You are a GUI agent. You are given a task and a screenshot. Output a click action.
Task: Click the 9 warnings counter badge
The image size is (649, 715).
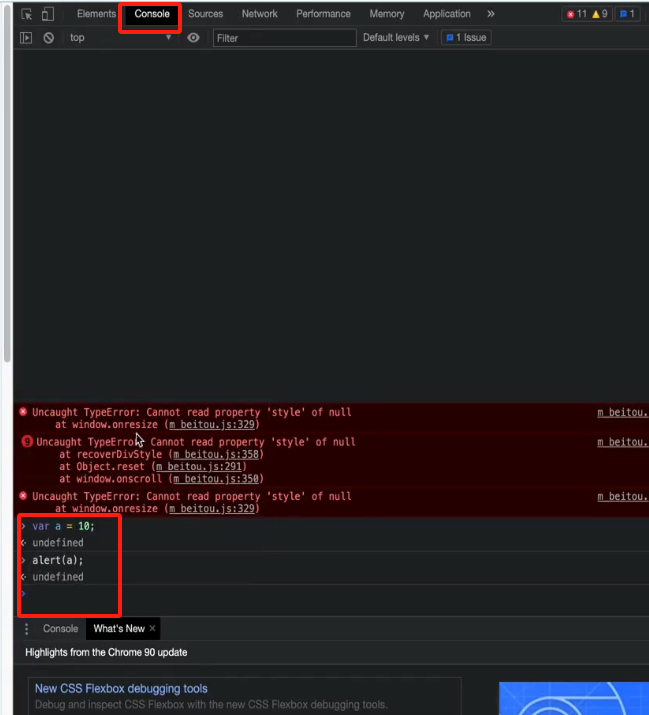(x=600, y=14)
